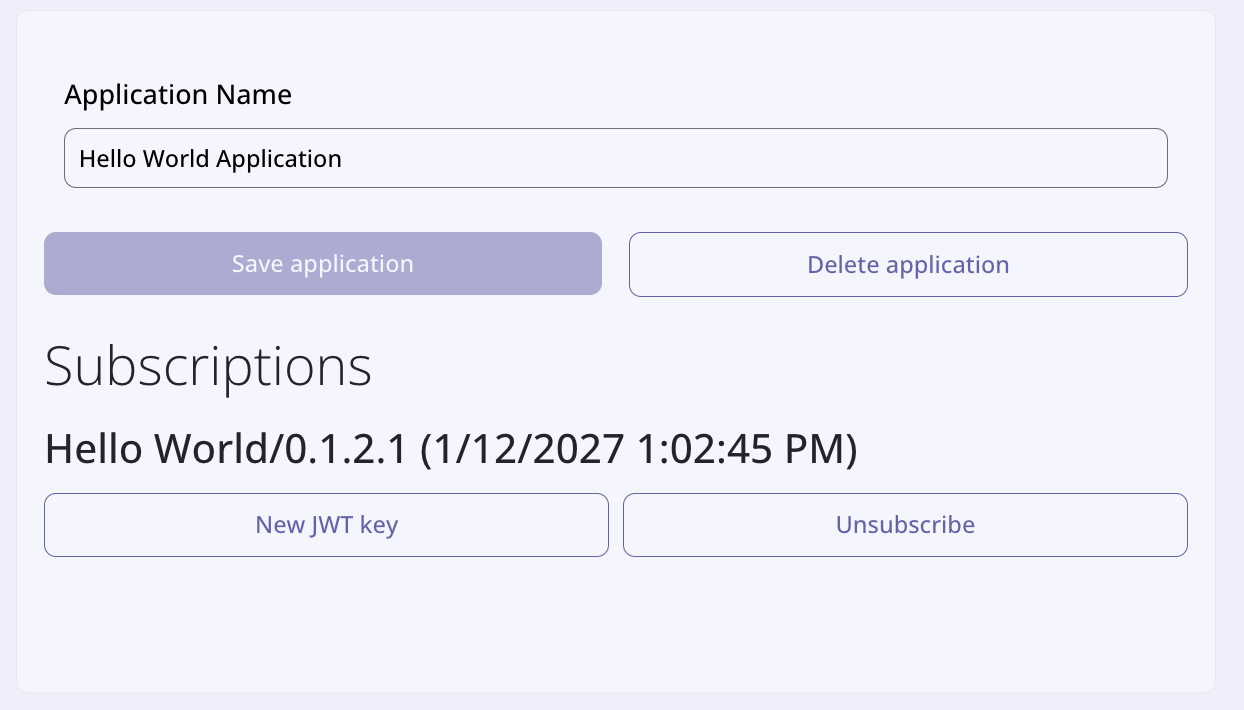Click the Application Name label
This screenshot has height=710, width=1244.
click(178, 94)
